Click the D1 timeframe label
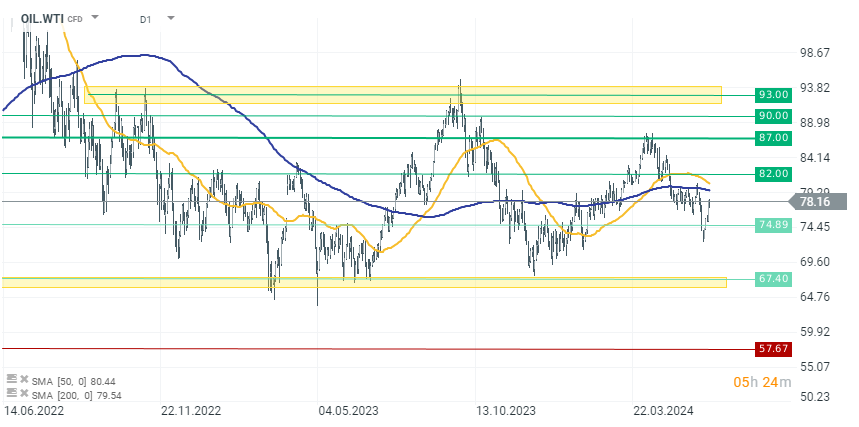859x427 pixels. coord(145,19)
